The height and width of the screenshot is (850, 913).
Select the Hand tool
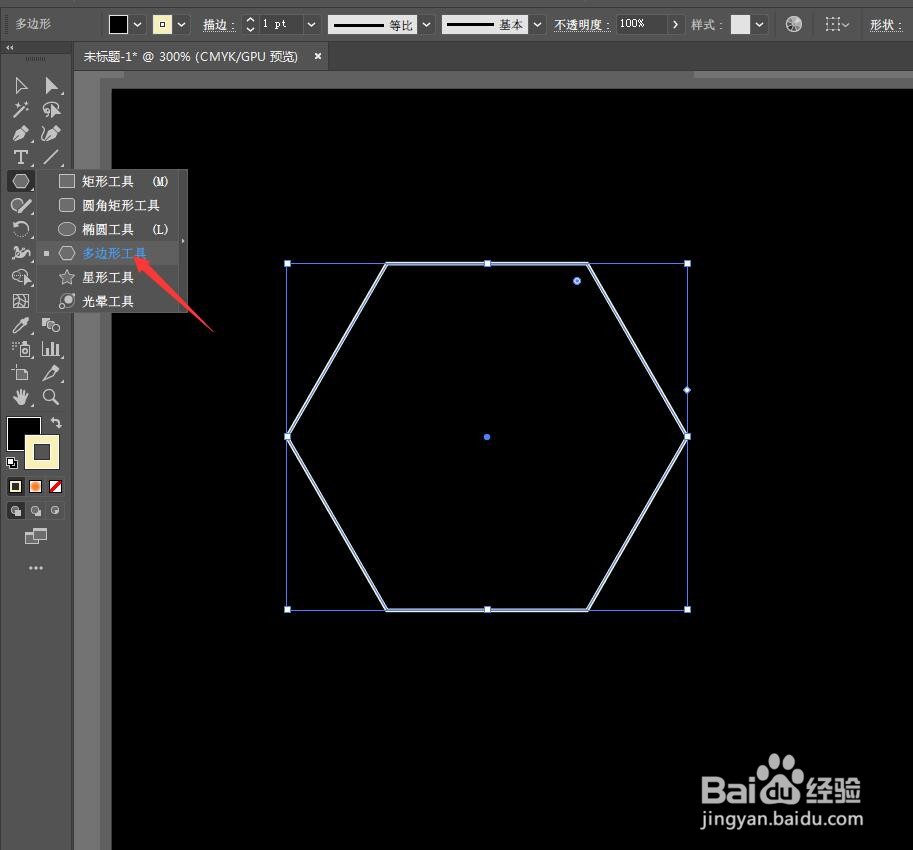tap(21, 397)
